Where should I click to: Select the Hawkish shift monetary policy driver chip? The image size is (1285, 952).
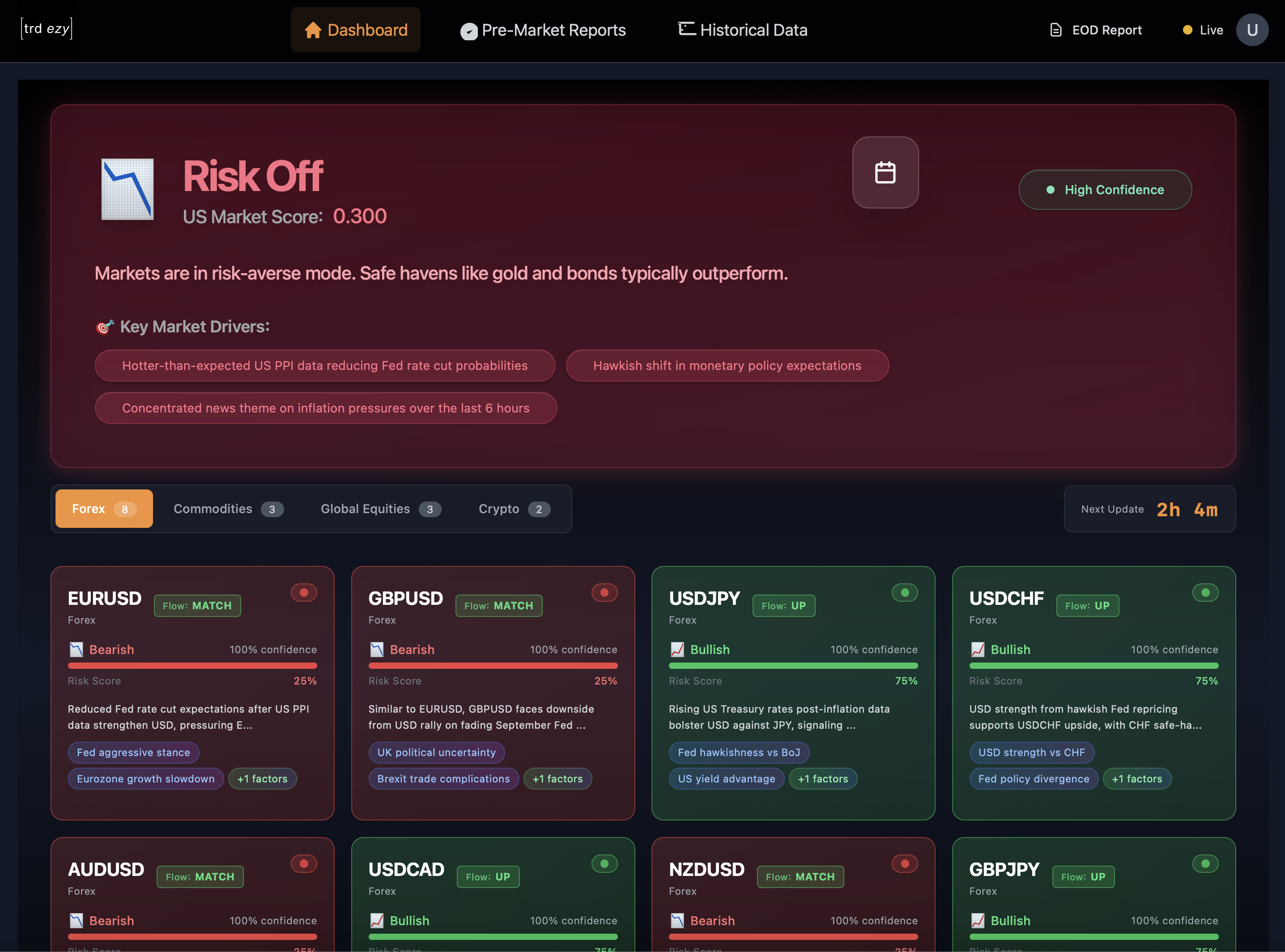click(727, 365)
